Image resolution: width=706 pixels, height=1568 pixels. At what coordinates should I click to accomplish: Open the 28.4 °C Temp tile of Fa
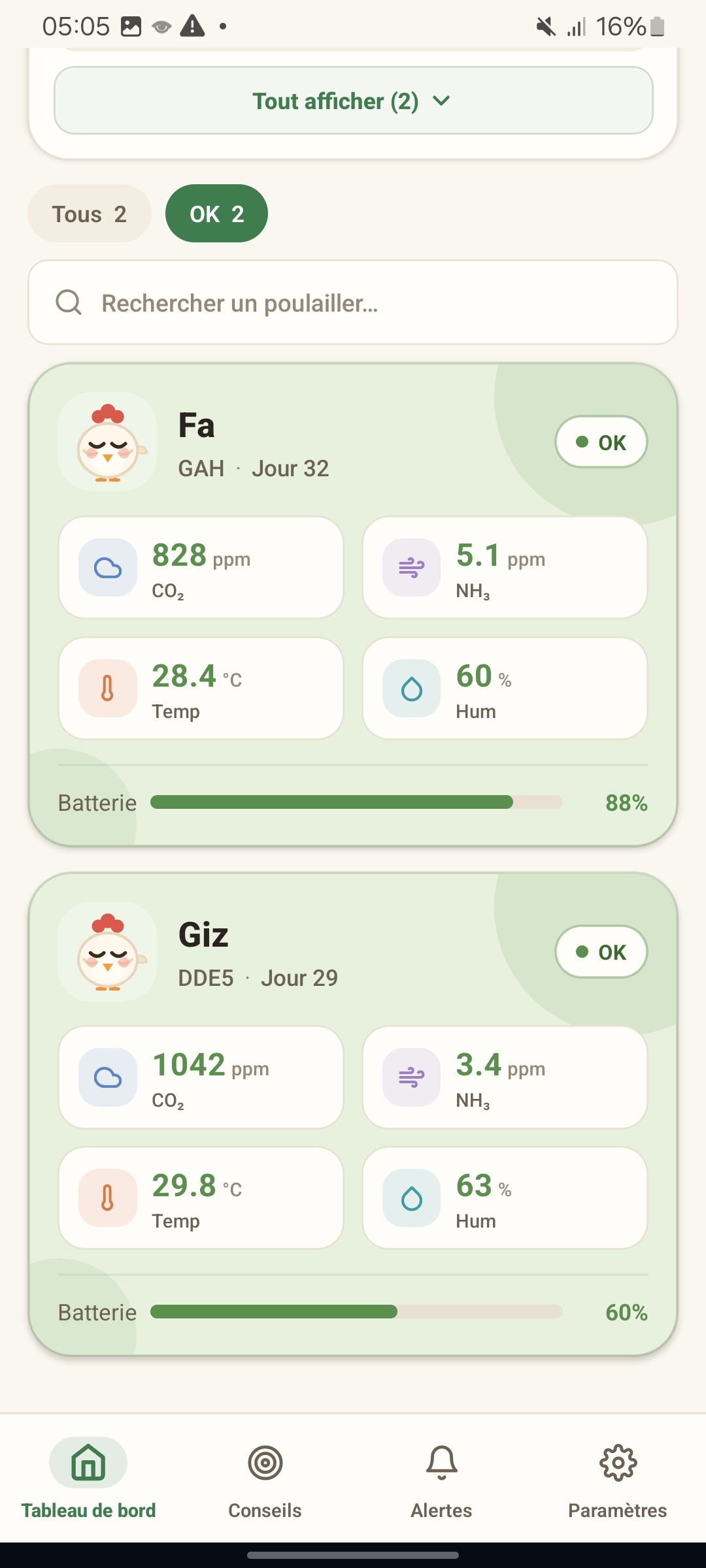(201, 689)
